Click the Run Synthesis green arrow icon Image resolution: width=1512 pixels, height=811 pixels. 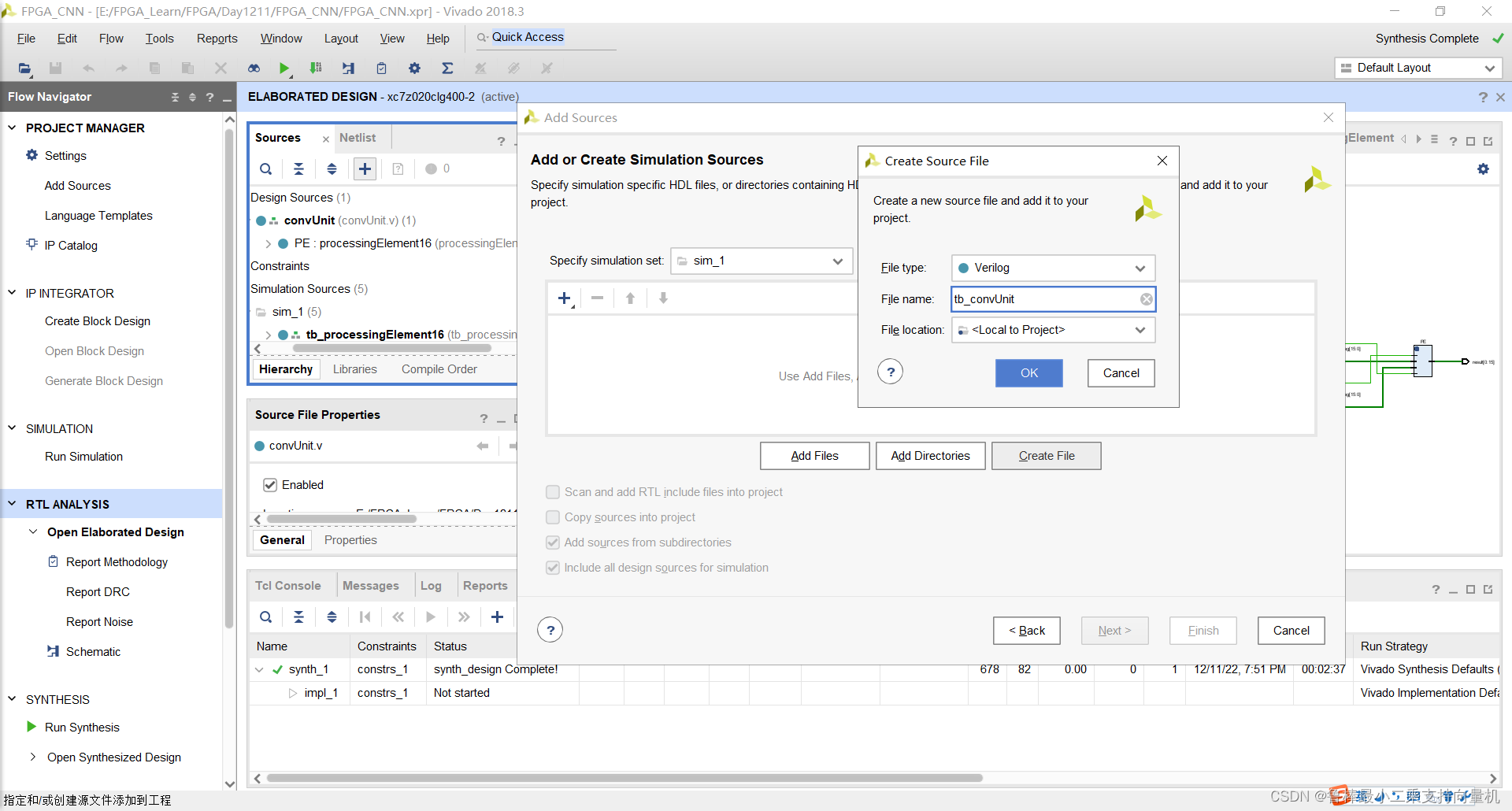tap(31, 727)
